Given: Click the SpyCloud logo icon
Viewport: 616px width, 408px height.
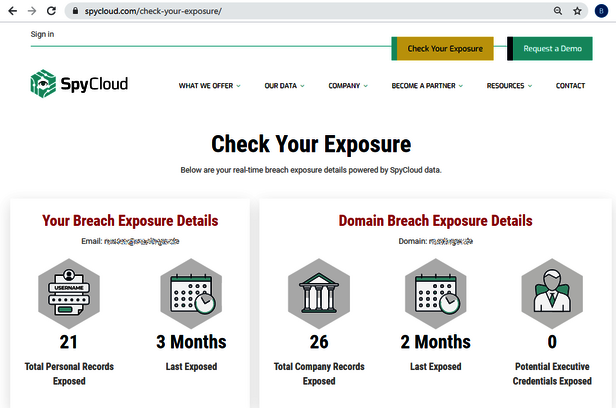Looking at the screenshot, I should point(43,83).
